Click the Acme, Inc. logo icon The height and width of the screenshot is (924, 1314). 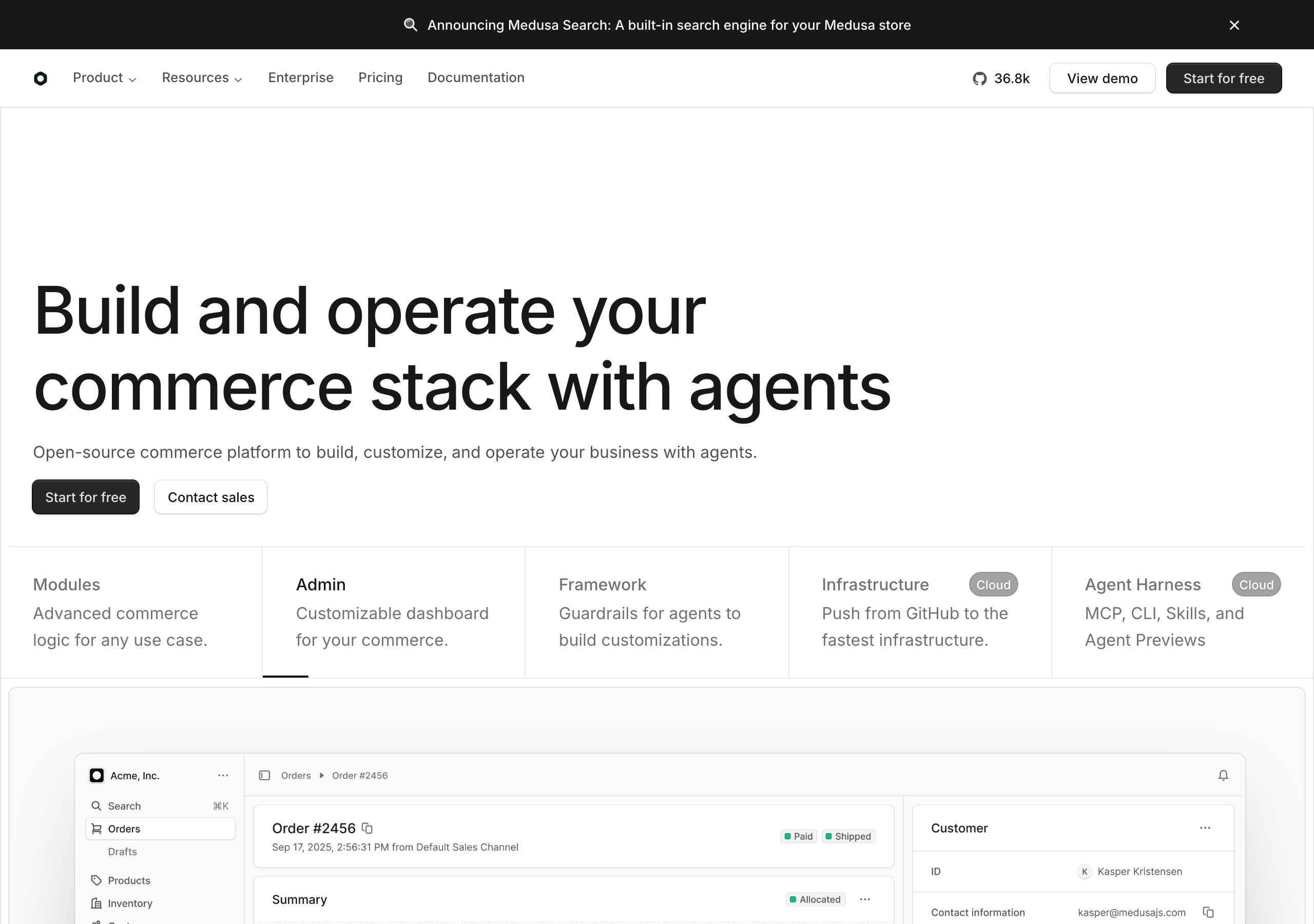coord(96,775)
